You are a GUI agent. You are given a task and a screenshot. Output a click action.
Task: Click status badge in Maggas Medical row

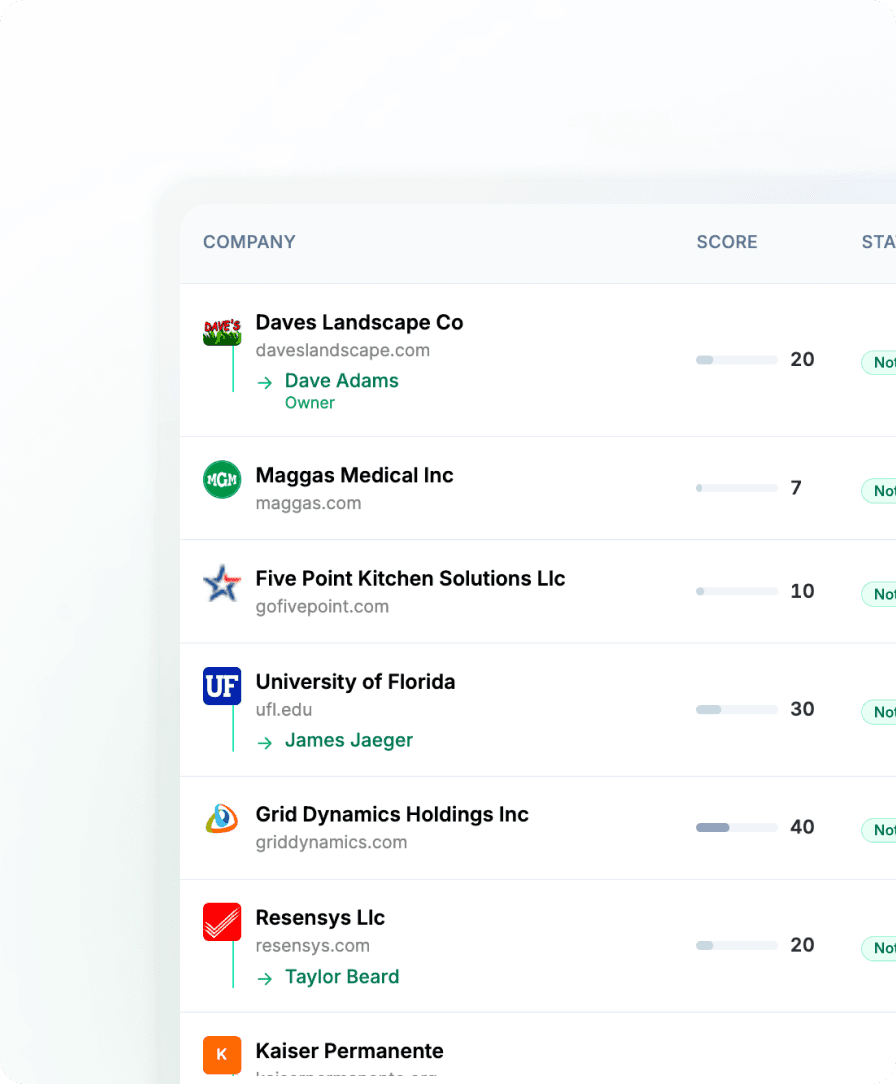tap(879, 491)
